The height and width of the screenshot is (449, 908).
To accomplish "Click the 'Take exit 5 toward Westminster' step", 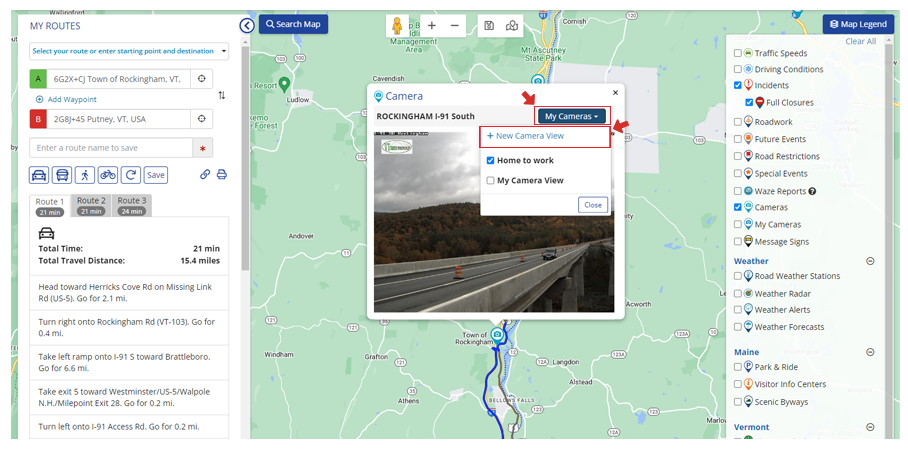I will pos(129,397).
